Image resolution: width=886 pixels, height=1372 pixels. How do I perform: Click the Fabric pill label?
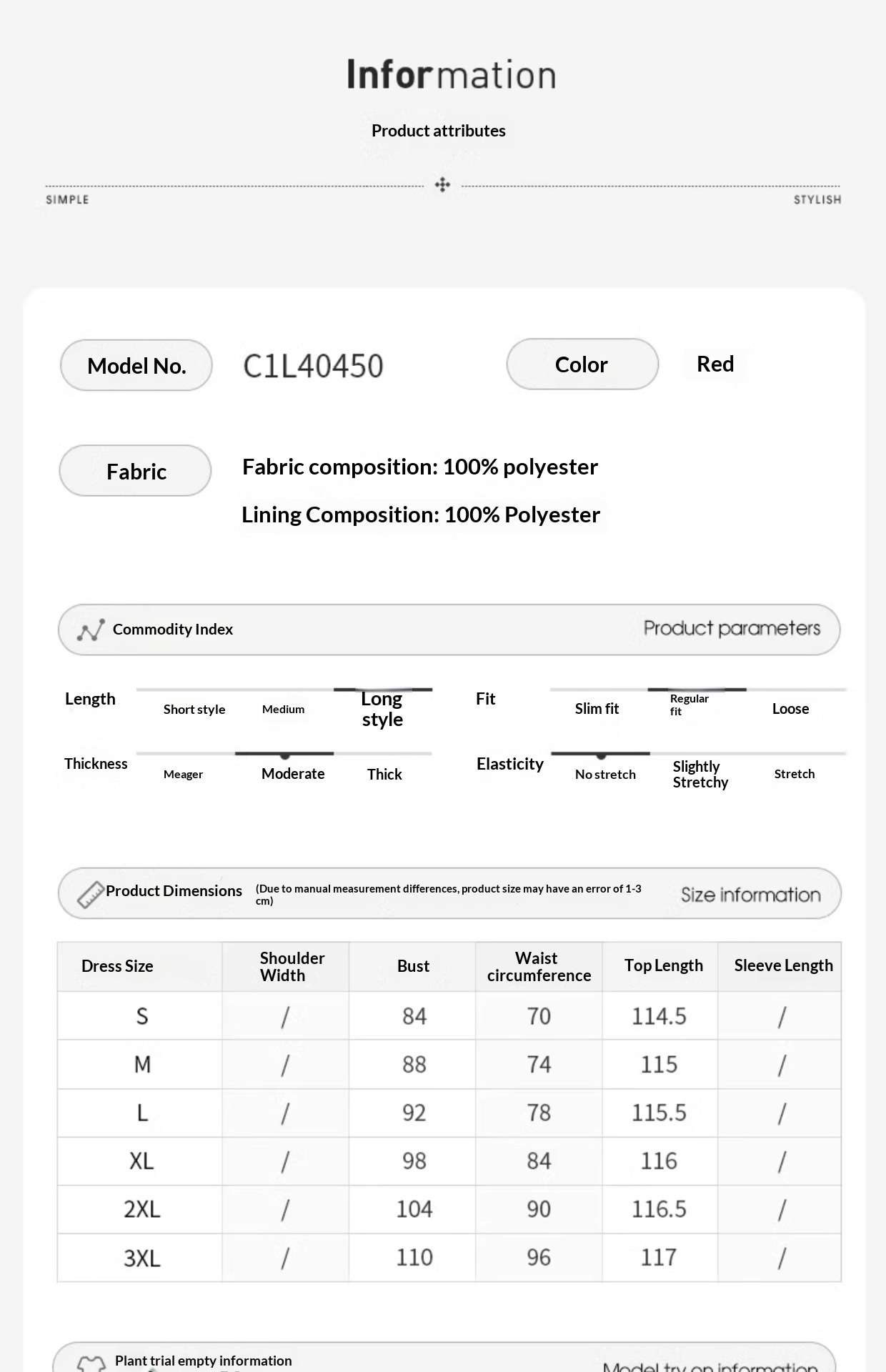[136, 472]
